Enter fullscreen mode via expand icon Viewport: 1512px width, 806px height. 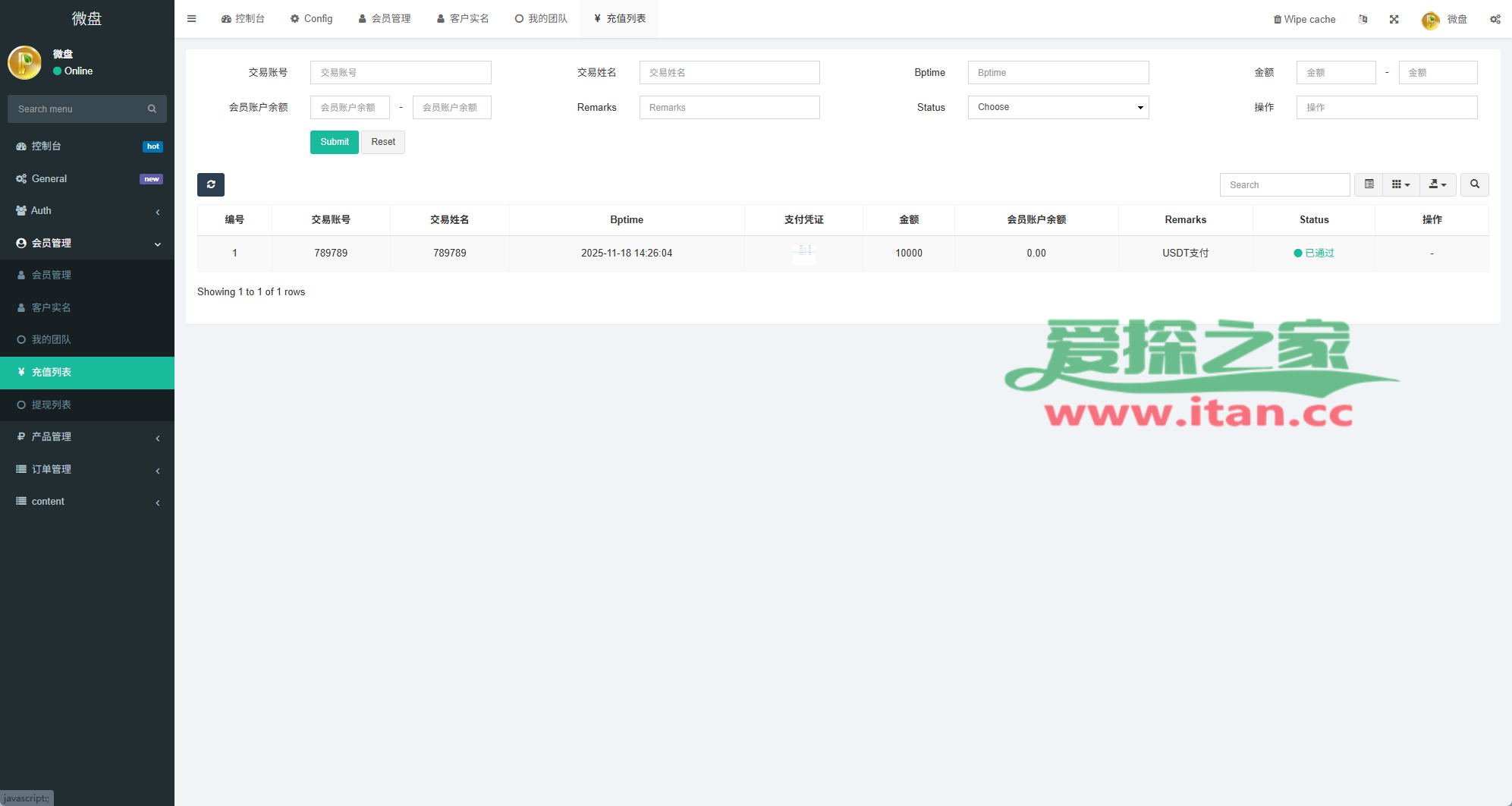[1394, 19]
